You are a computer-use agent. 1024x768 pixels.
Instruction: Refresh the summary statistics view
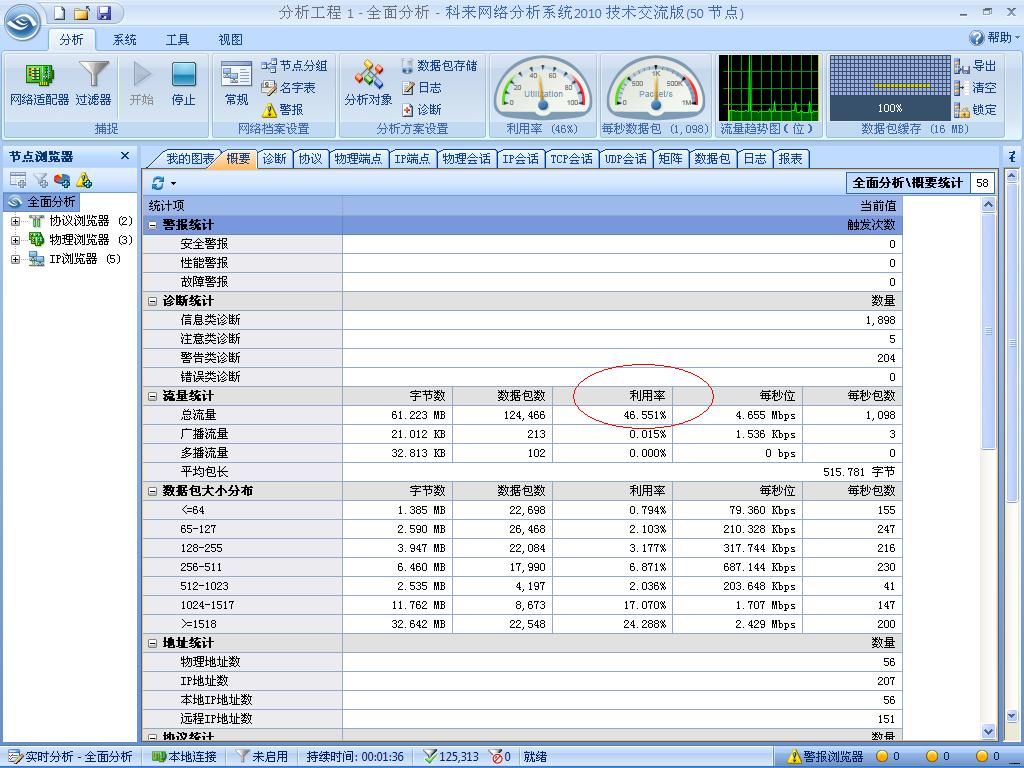coord(158,183)
